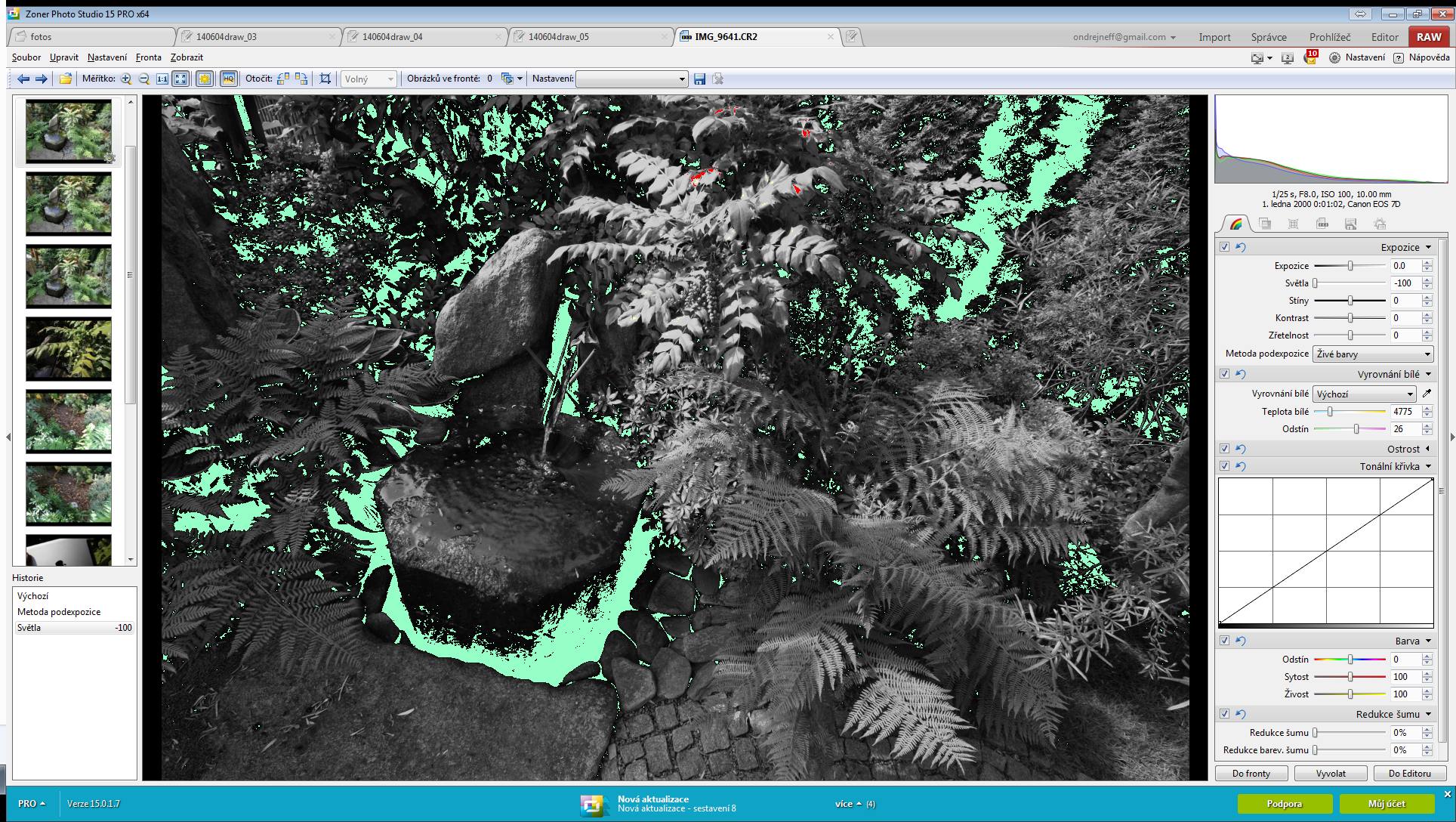Click the zoom in magnifier icon
The image size is (1456, 822).
(x=126, y=79)
